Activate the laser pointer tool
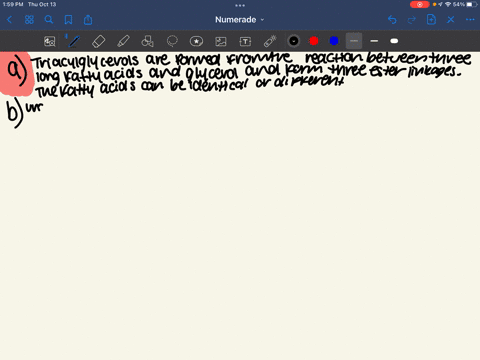Screen dimensions: 480x360 coord(270,41)
